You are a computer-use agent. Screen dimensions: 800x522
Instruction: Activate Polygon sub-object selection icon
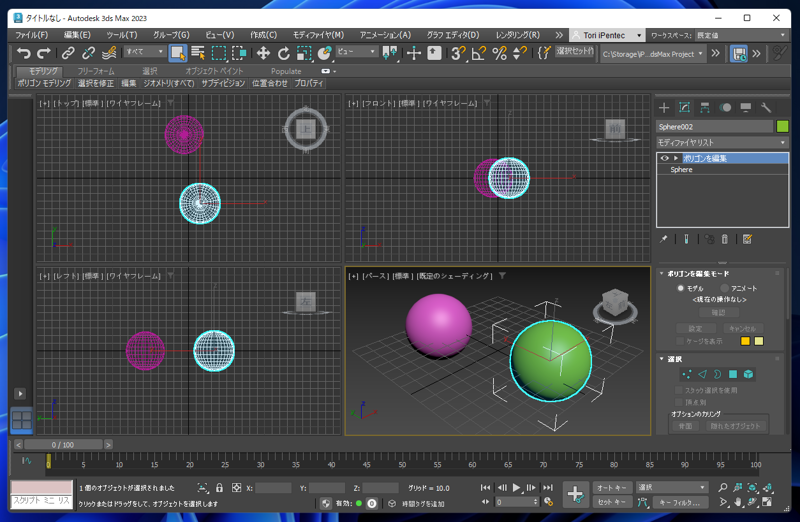click(x=733, y=374)
